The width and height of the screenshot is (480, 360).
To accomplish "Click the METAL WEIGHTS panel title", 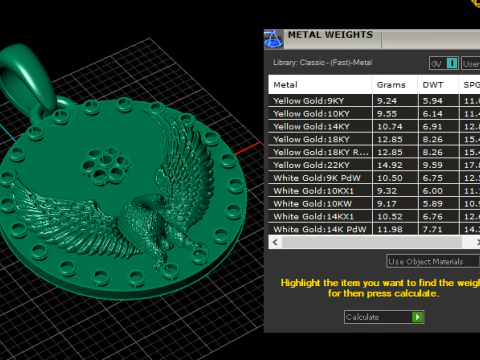I will click(330, 35).
